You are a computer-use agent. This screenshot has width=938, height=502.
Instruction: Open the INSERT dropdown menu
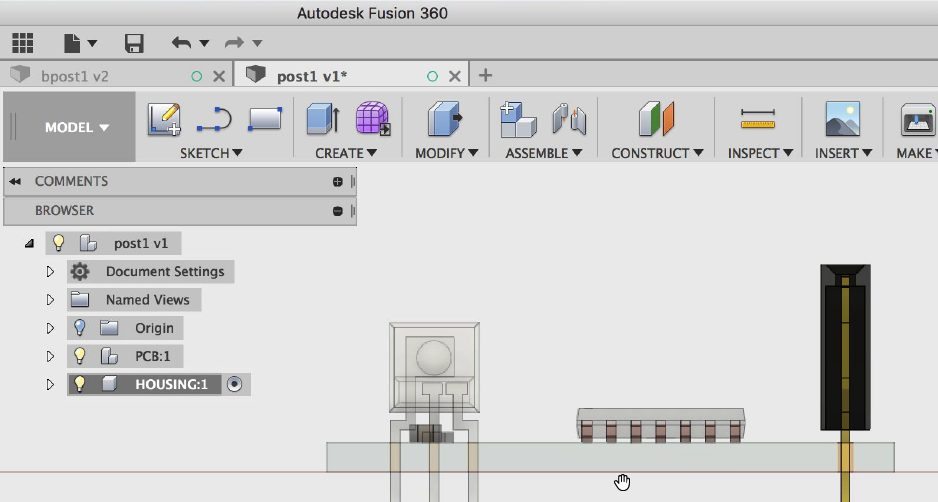(x=843, y=153)
